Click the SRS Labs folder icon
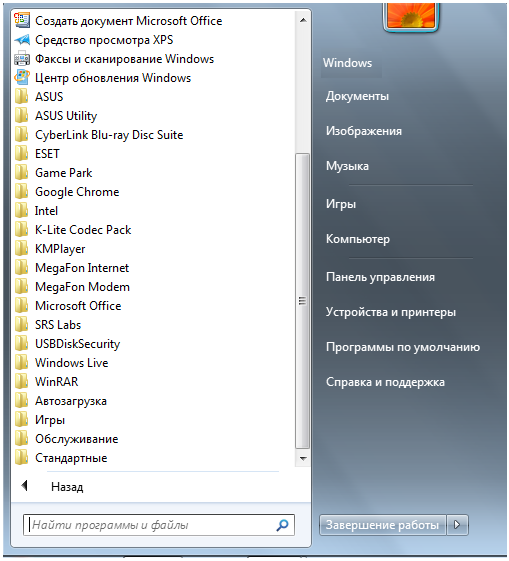Viewport: 509px width, 561px height. [x=22, y=325]
